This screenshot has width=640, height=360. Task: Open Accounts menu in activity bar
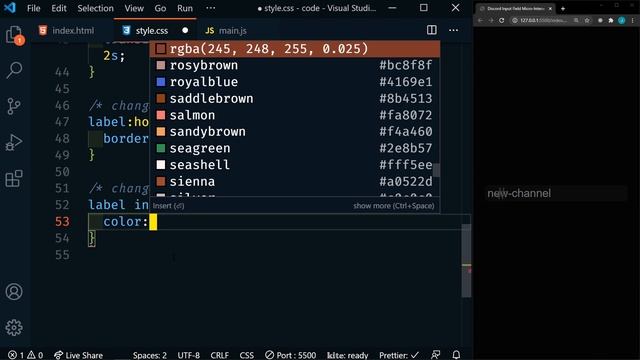click(x=14, y=291)
